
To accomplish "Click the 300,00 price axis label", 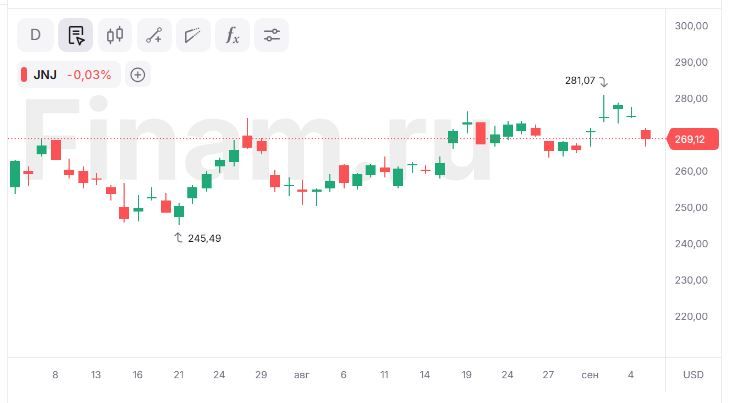I will [x=691, y=26].
